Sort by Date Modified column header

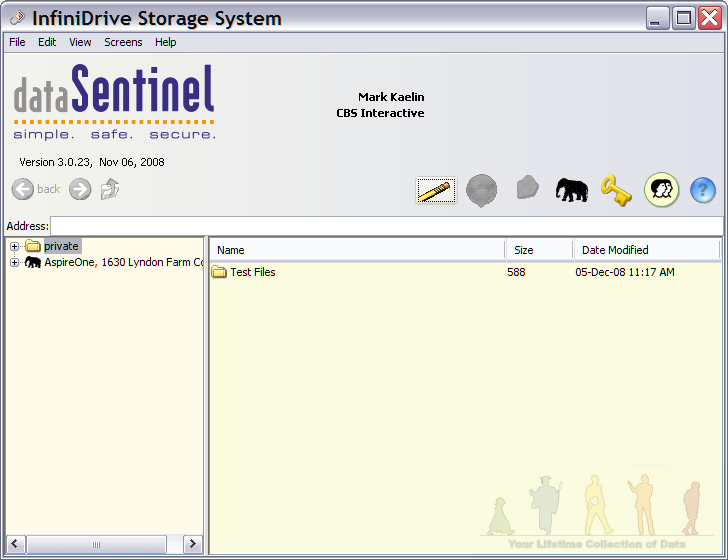pyautogui.click(x=647, y=250)
